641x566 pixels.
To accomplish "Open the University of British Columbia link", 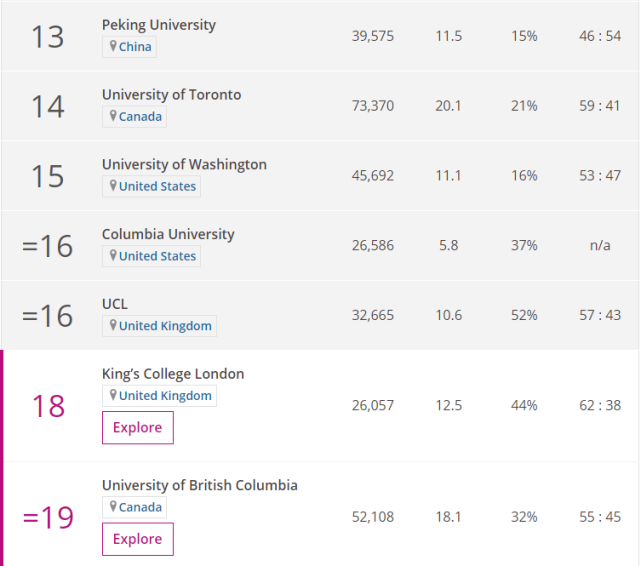I will pos(199,485).
